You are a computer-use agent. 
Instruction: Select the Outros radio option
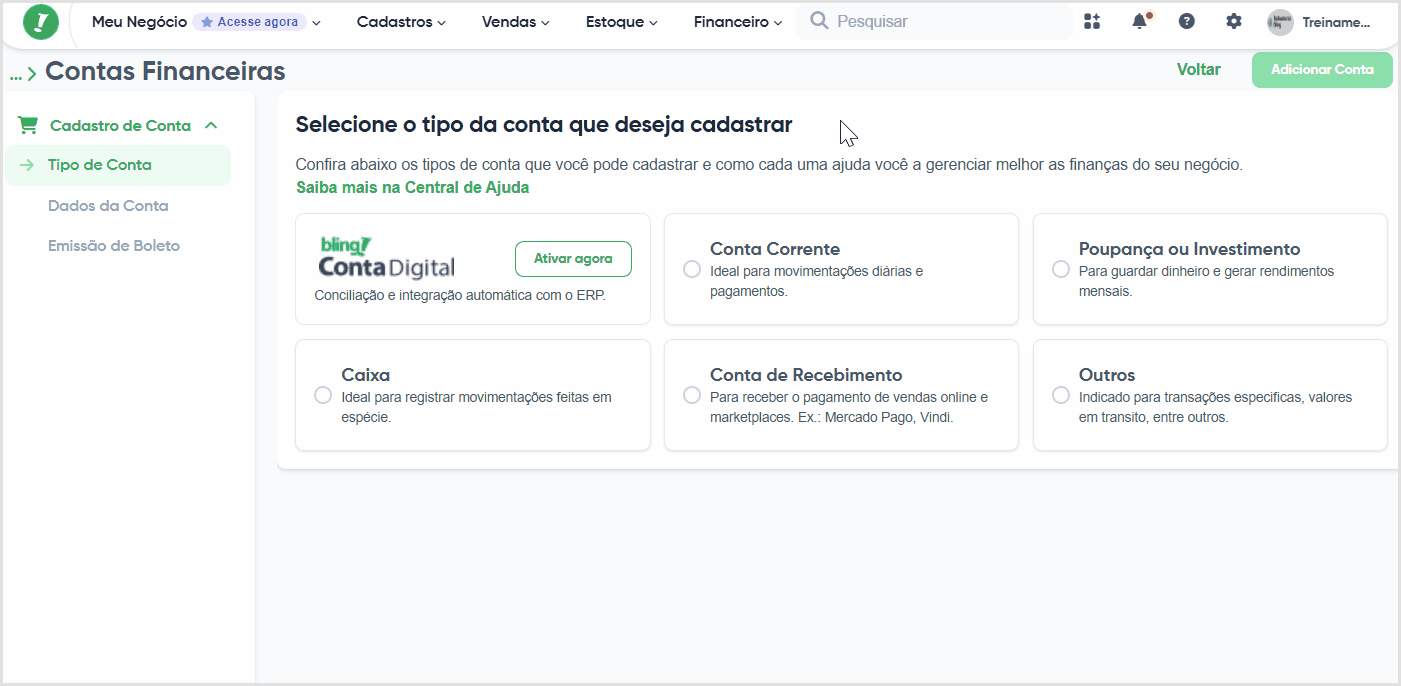1061,395
